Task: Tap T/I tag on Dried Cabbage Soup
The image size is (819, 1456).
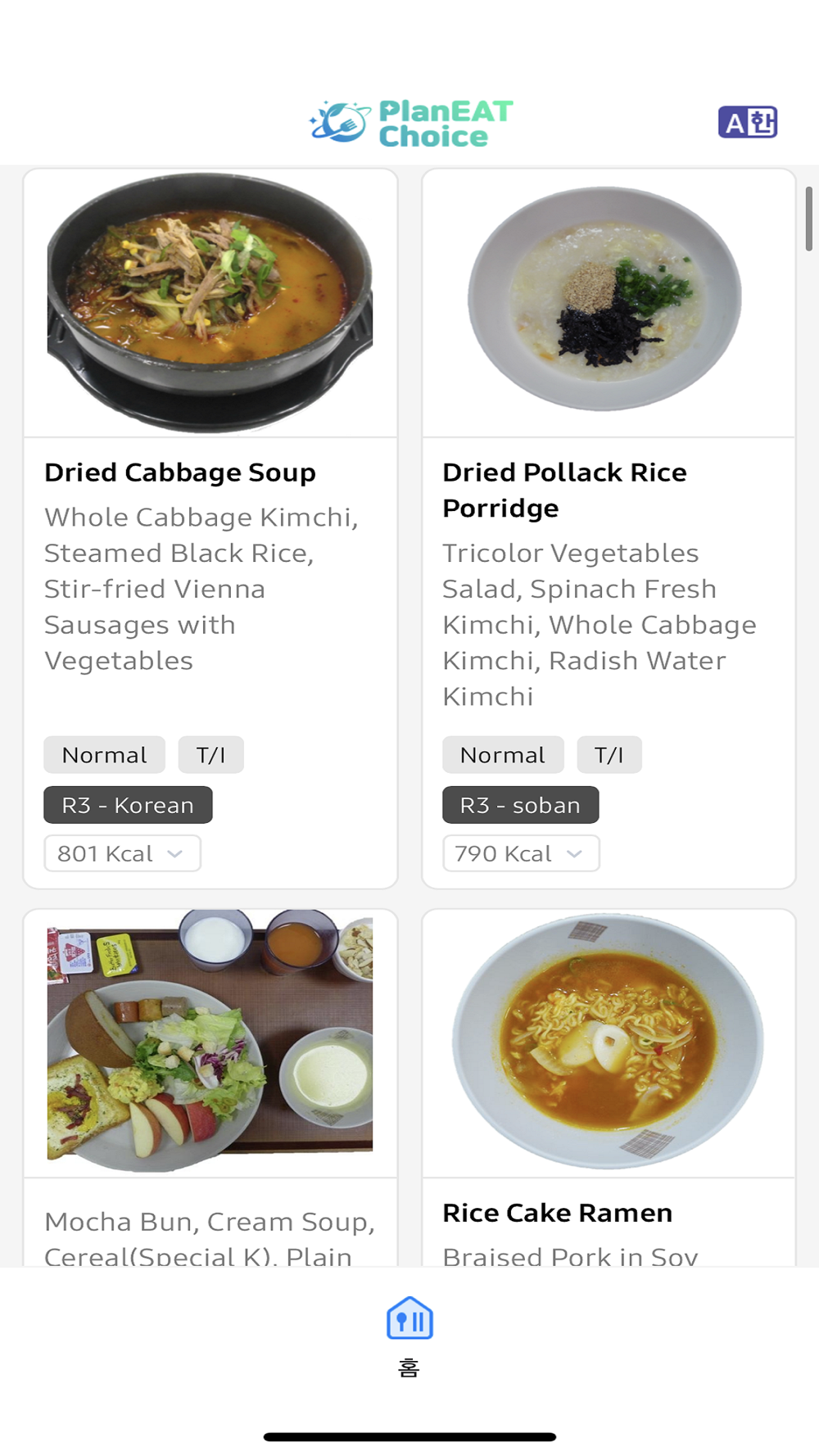Action: click(x=210, y=754)
